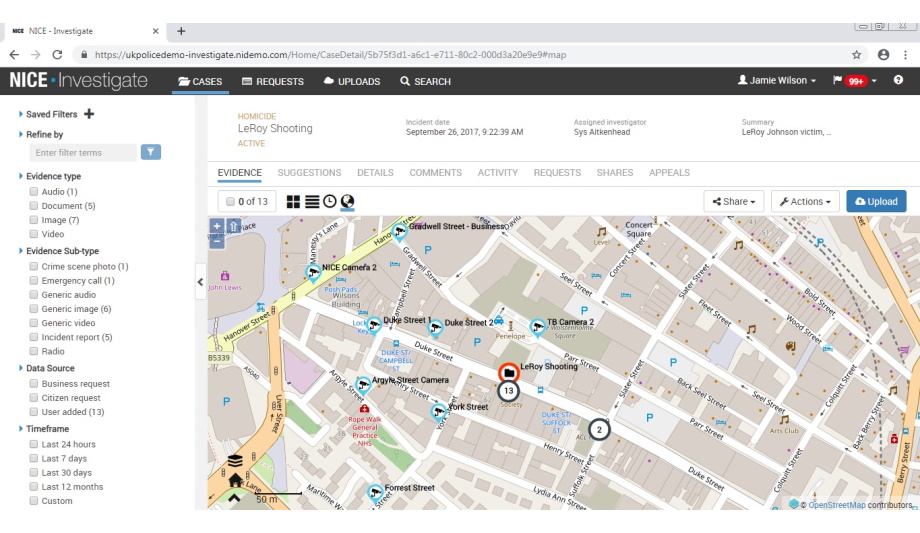This screenshot has width=920, height=533.
Task: Open Jamie Wilson user menu
Action: [x=776, y=81]
